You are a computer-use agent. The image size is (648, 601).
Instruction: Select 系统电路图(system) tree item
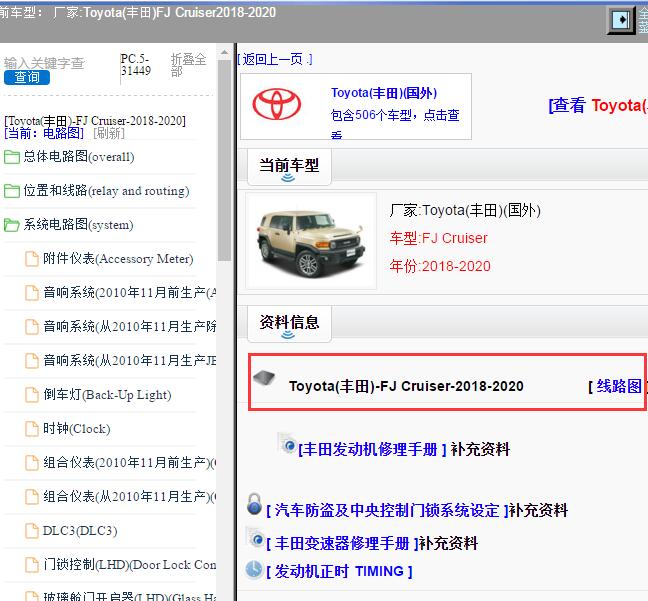coord(78,224)
